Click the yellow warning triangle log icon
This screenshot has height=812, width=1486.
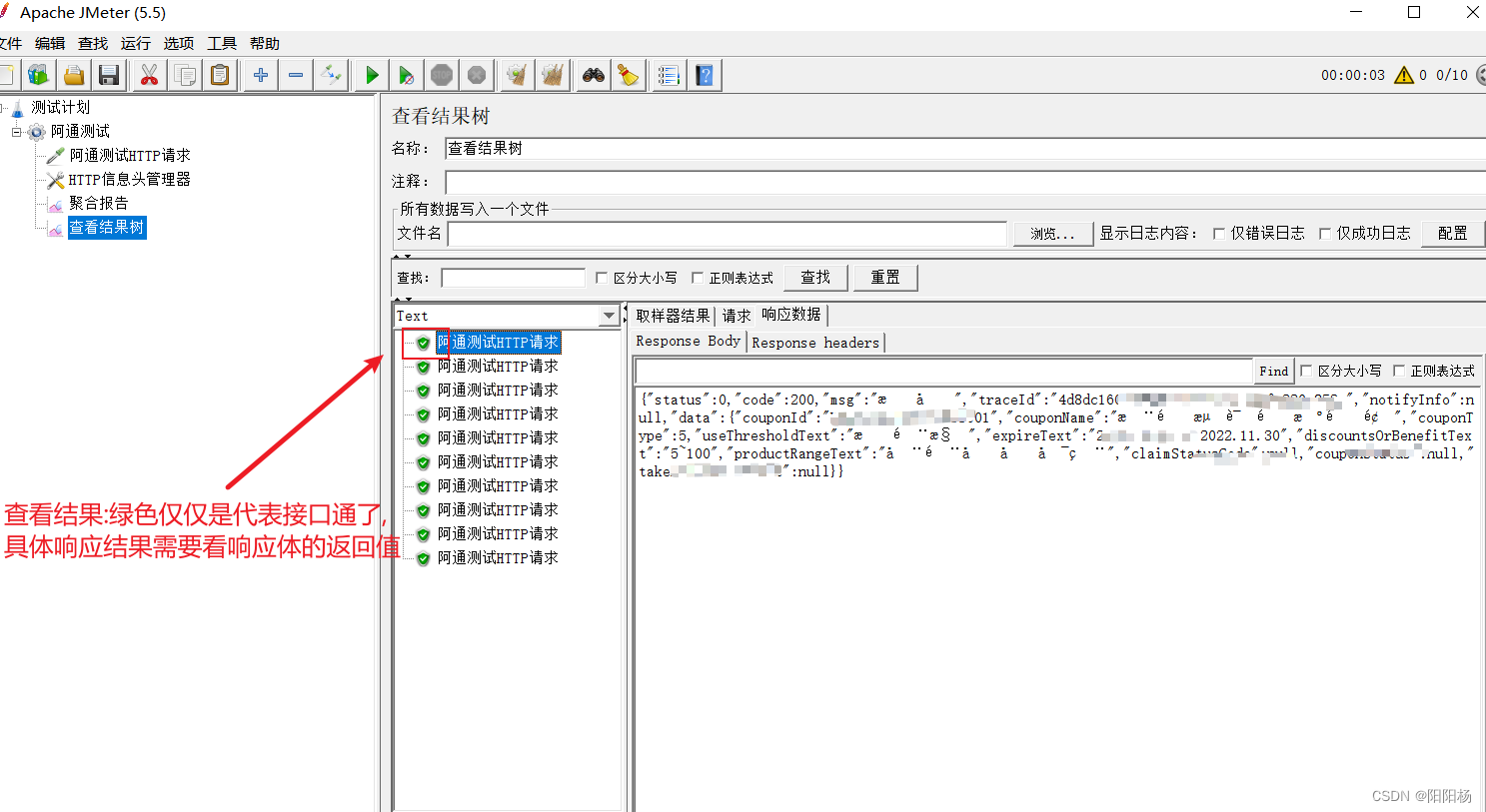(1404, 75)
